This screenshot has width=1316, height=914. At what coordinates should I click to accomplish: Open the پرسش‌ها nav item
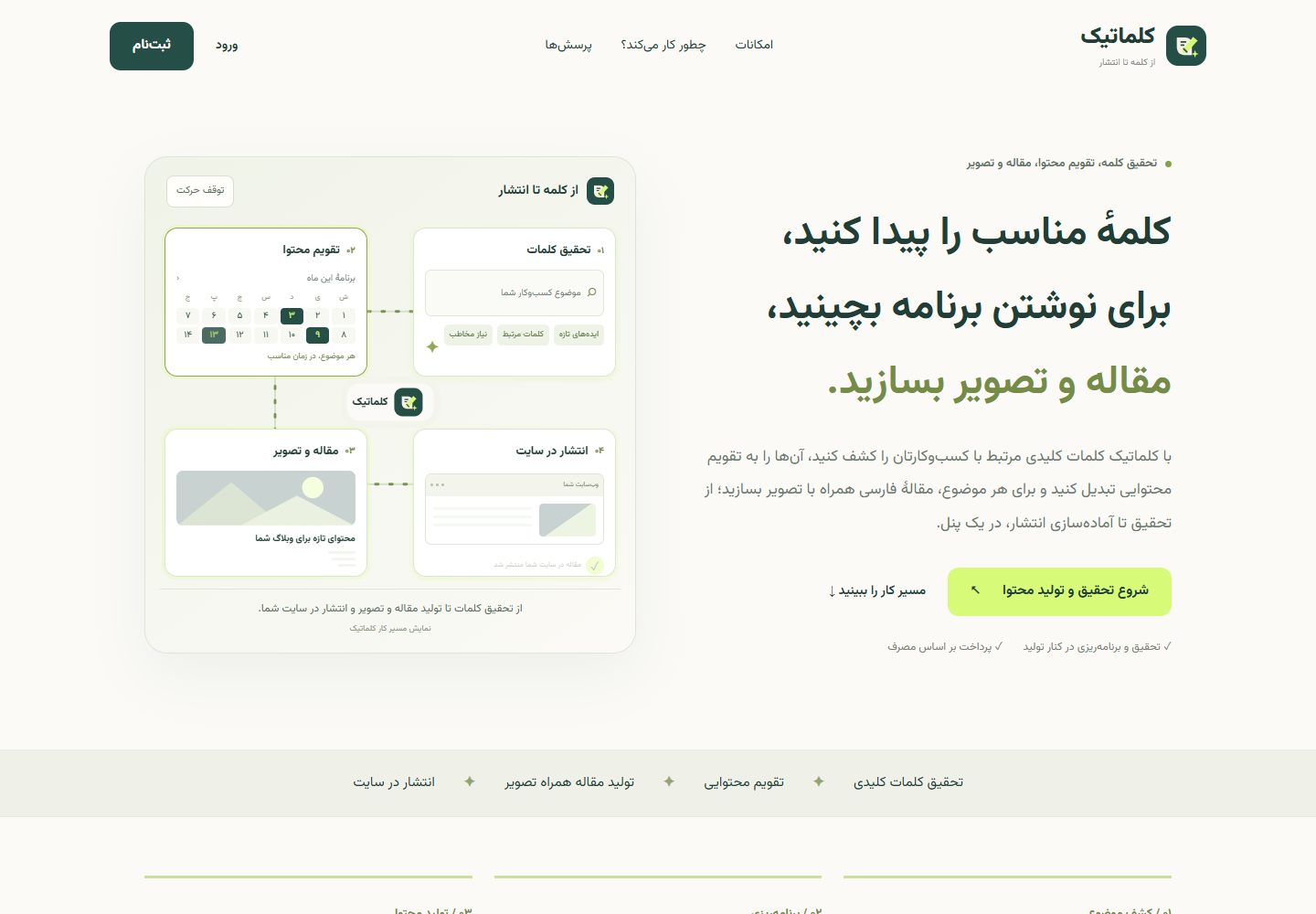click(568, 45)
